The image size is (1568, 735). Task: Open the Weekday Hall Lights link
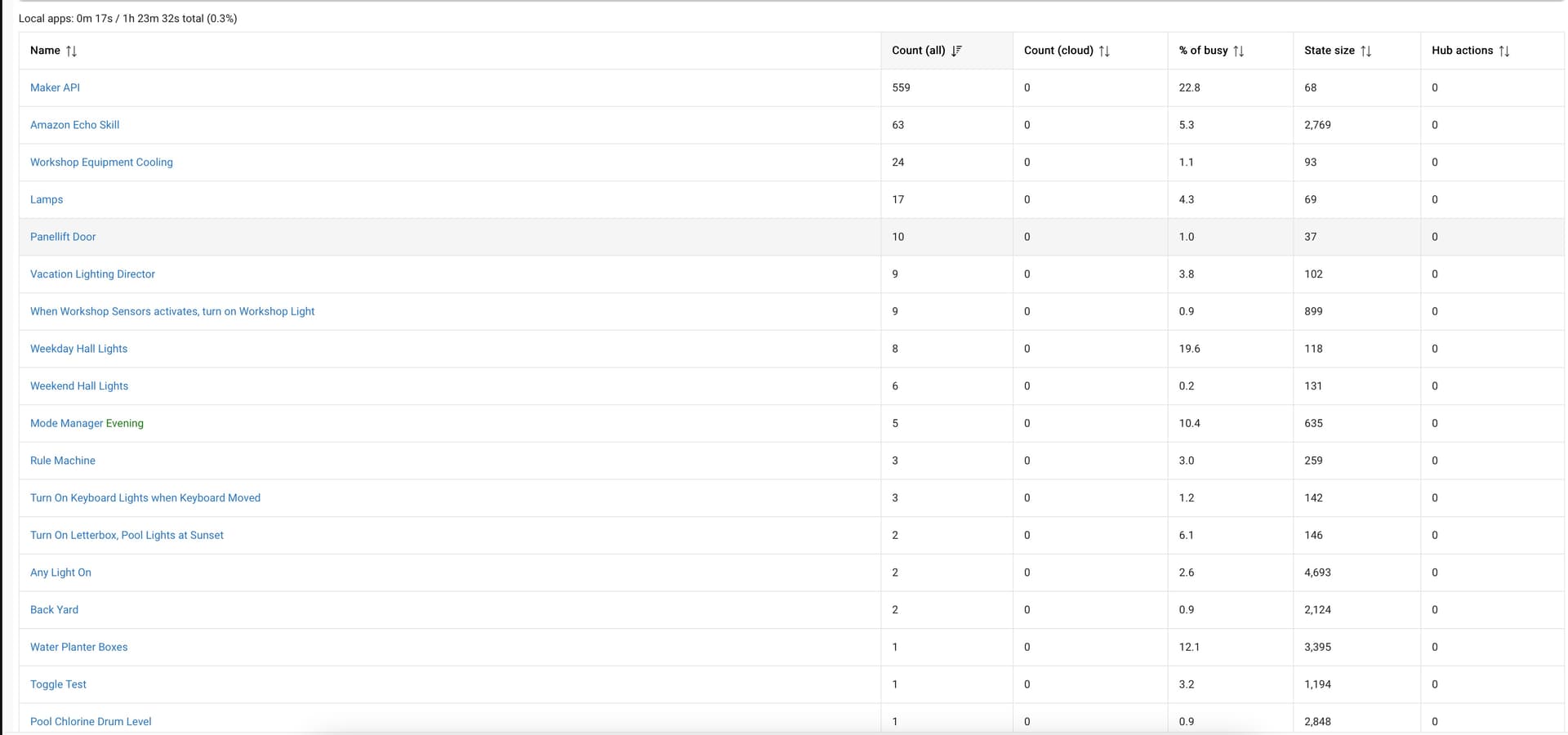(x=78, y=349)
